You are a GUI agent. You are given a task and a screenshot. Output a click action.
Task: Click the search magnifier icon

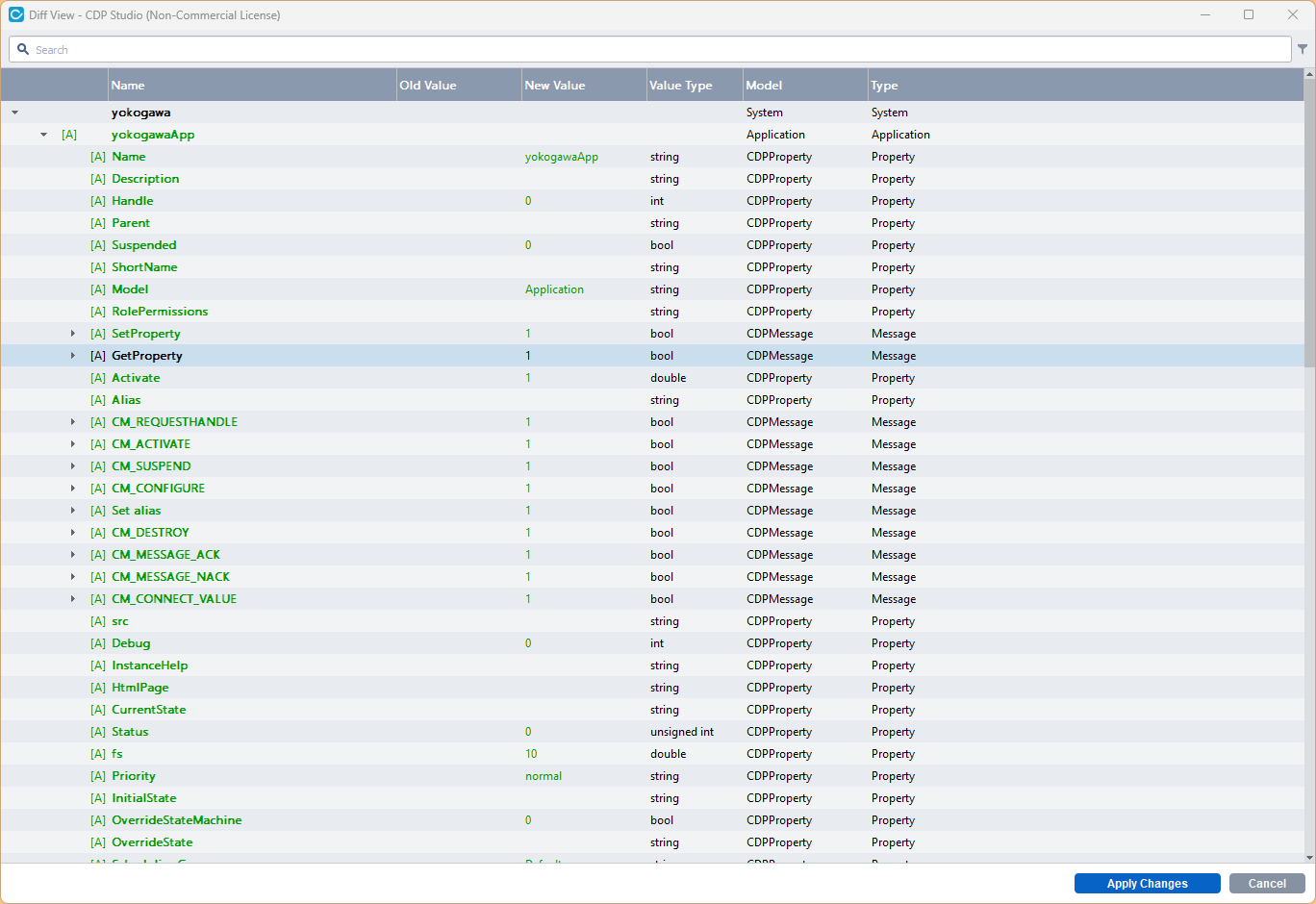point(23,49)
